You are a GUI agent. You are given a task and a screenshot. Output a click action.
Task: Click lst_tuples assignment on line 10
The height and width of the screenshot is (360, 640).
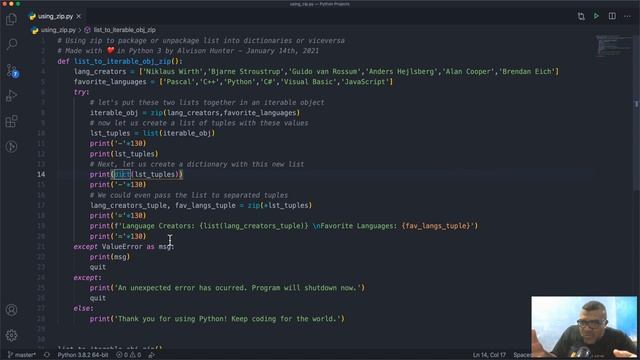pos(152,133)
